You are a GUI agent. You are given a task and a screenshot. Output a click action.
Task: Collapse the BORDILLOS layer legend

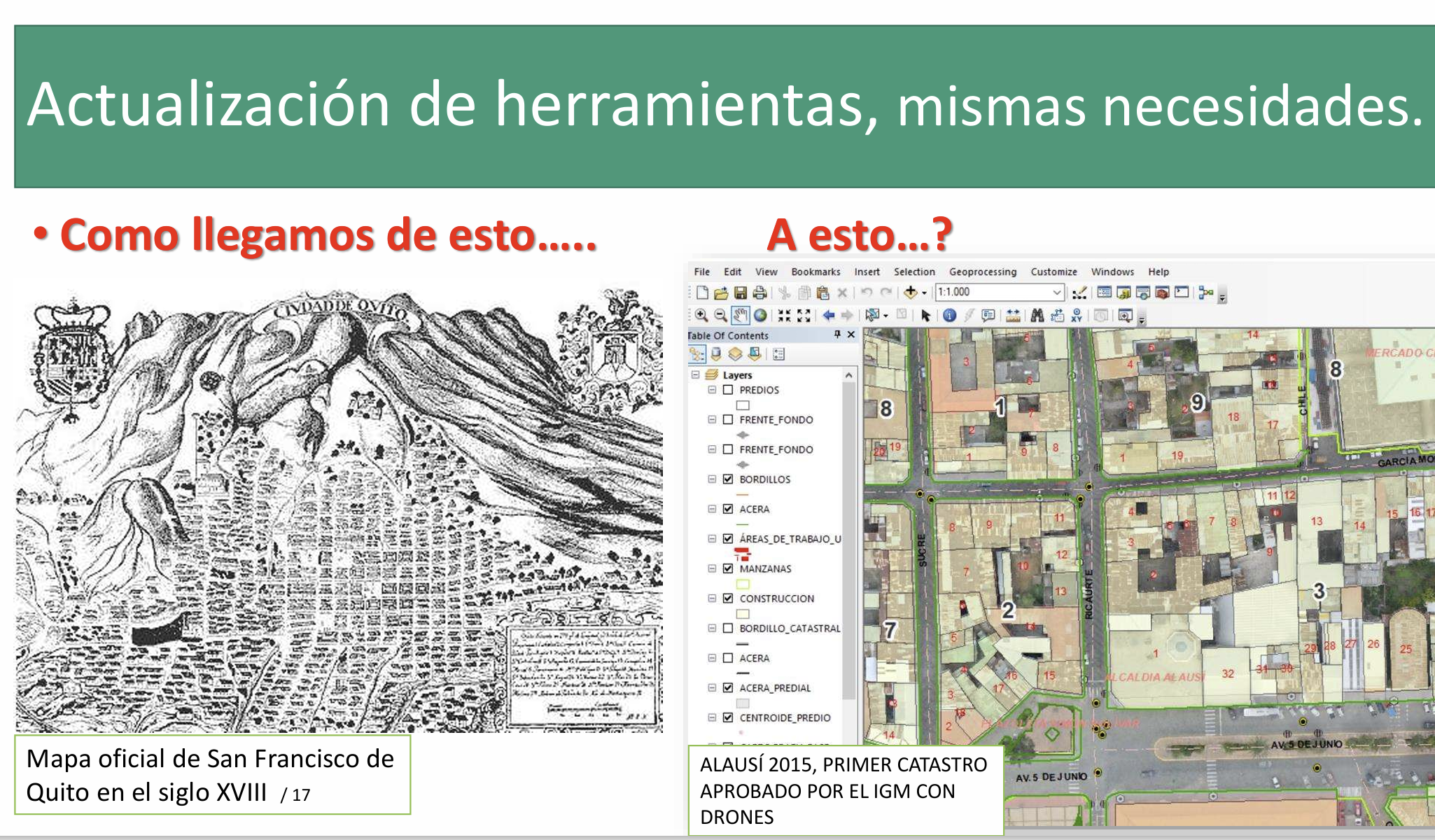[712, 479]
